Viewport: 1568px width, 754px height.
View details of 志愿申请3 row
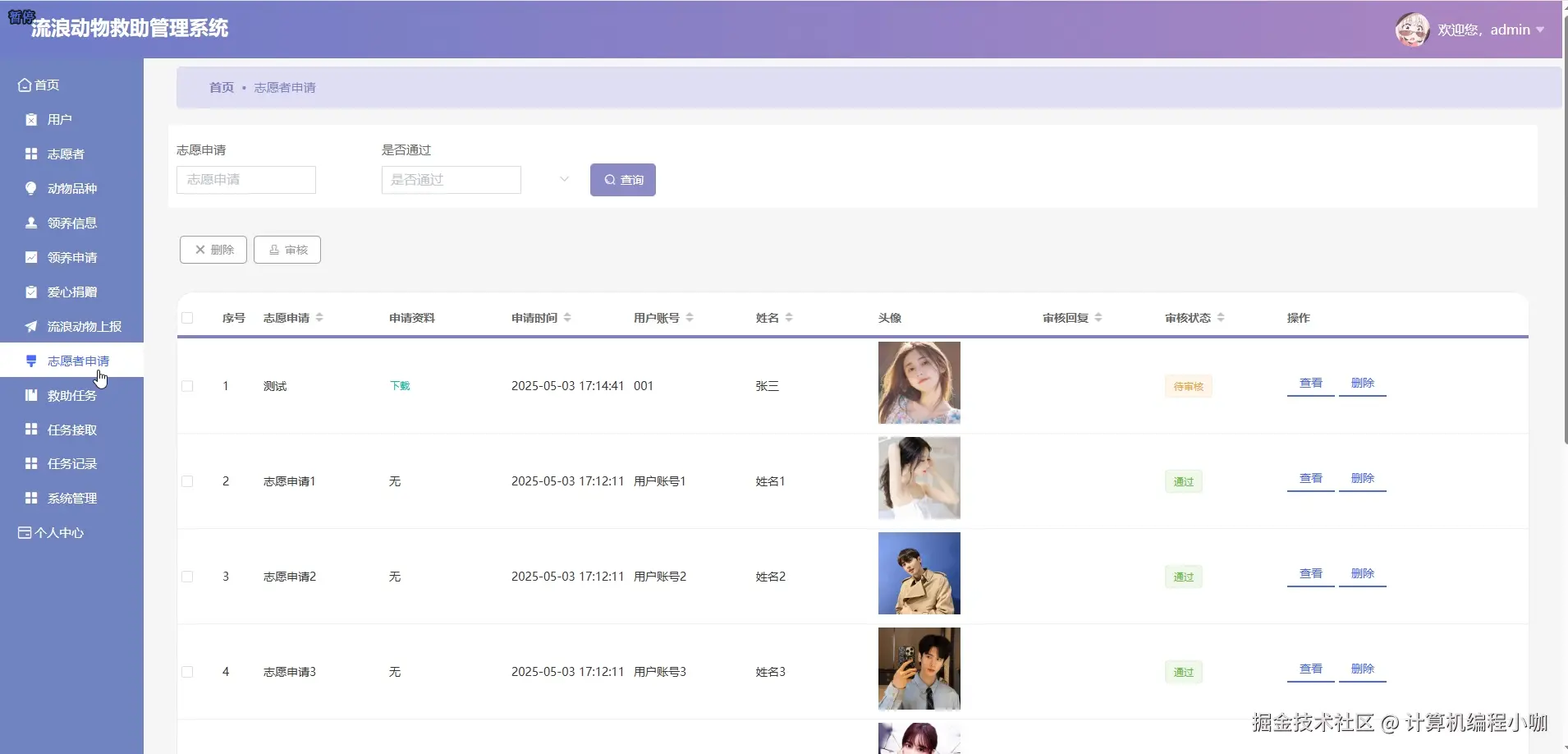(x=1311, y=669)
